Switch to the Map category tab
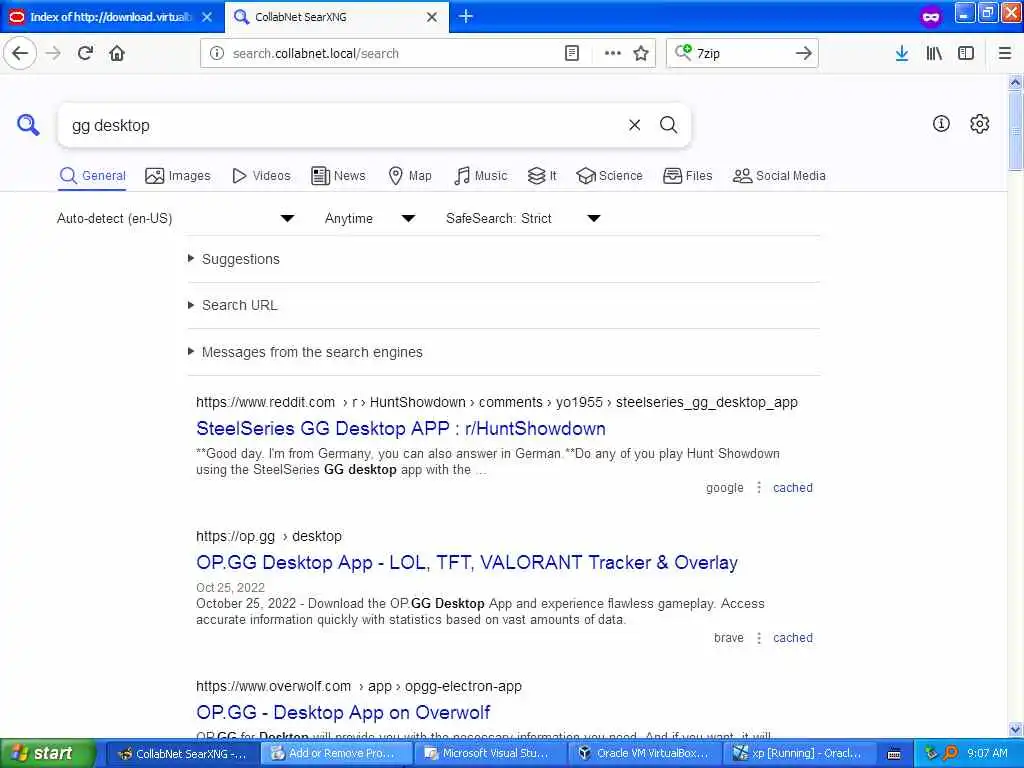1024x768 pixels. click(x=410, y=176)
